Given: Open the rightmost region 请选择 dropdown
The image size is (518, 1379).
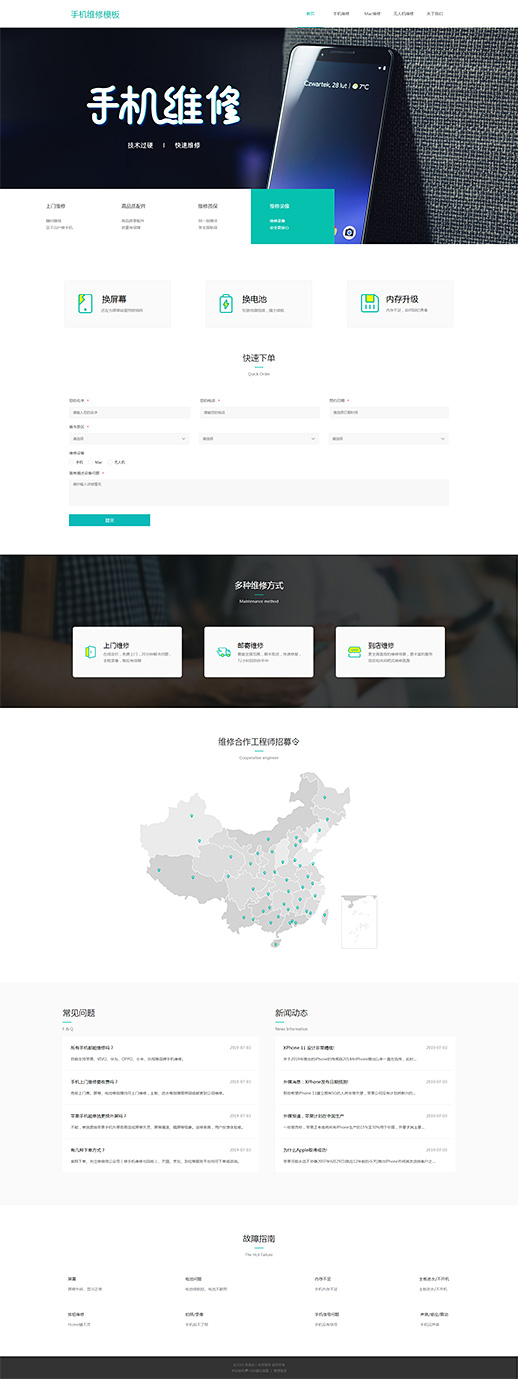Looking at the screenshot, I should point(388,438).
